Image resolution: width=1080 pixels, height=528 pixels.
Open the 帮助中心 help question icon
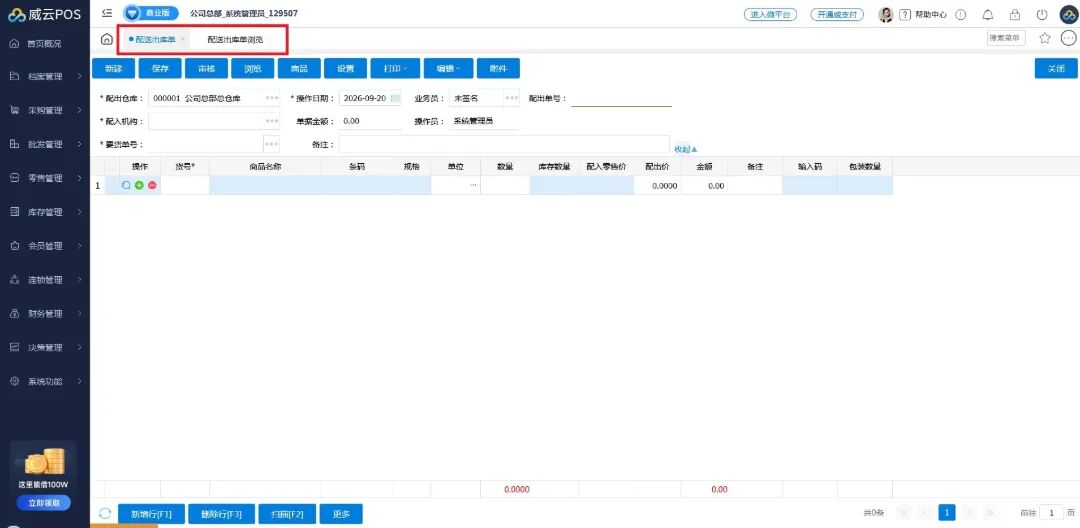[x=905, y=14]
